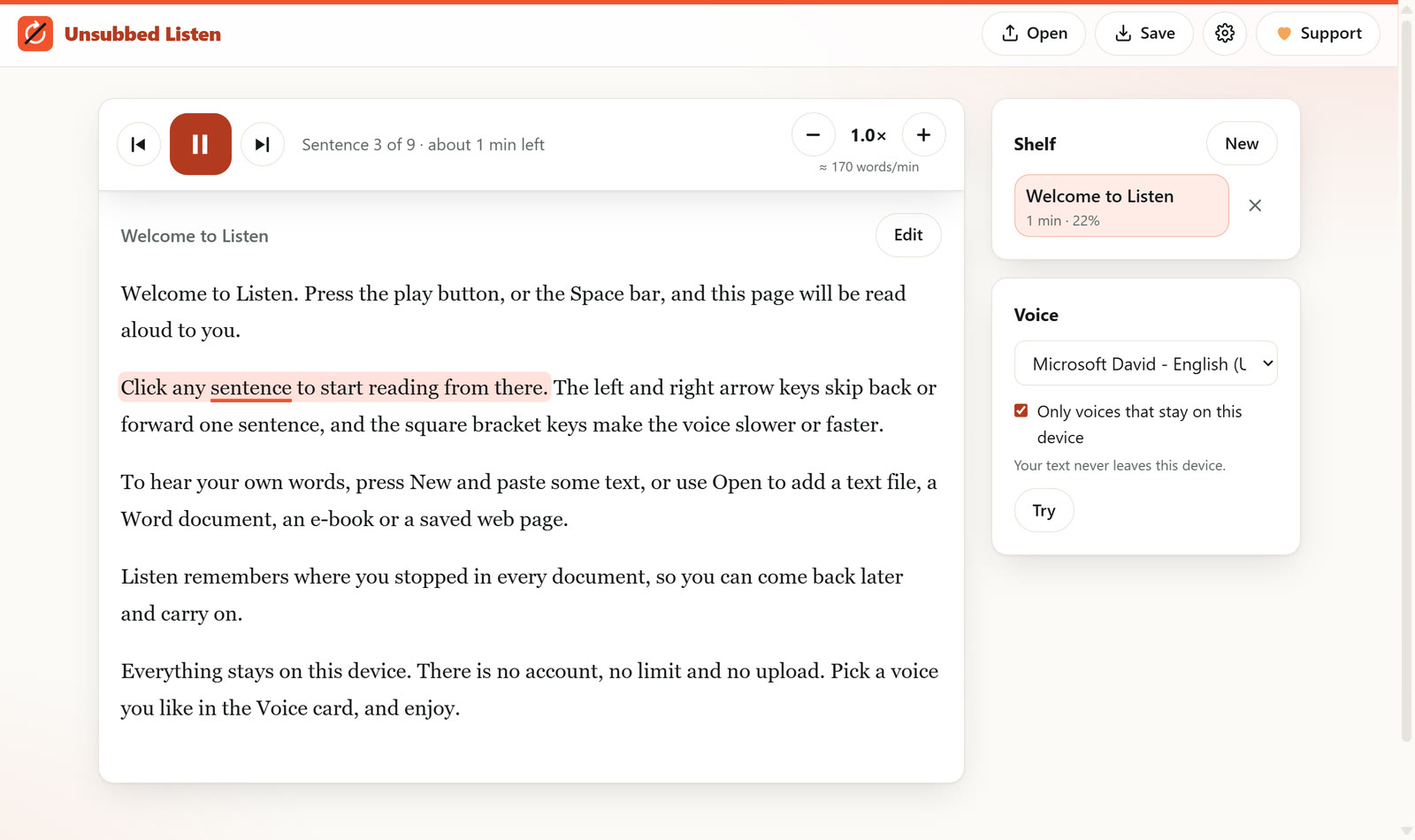The width and height of the screenshot is (1415, 840).
Task: Click the 1.0× speed value
Action: tap(868, 135)
